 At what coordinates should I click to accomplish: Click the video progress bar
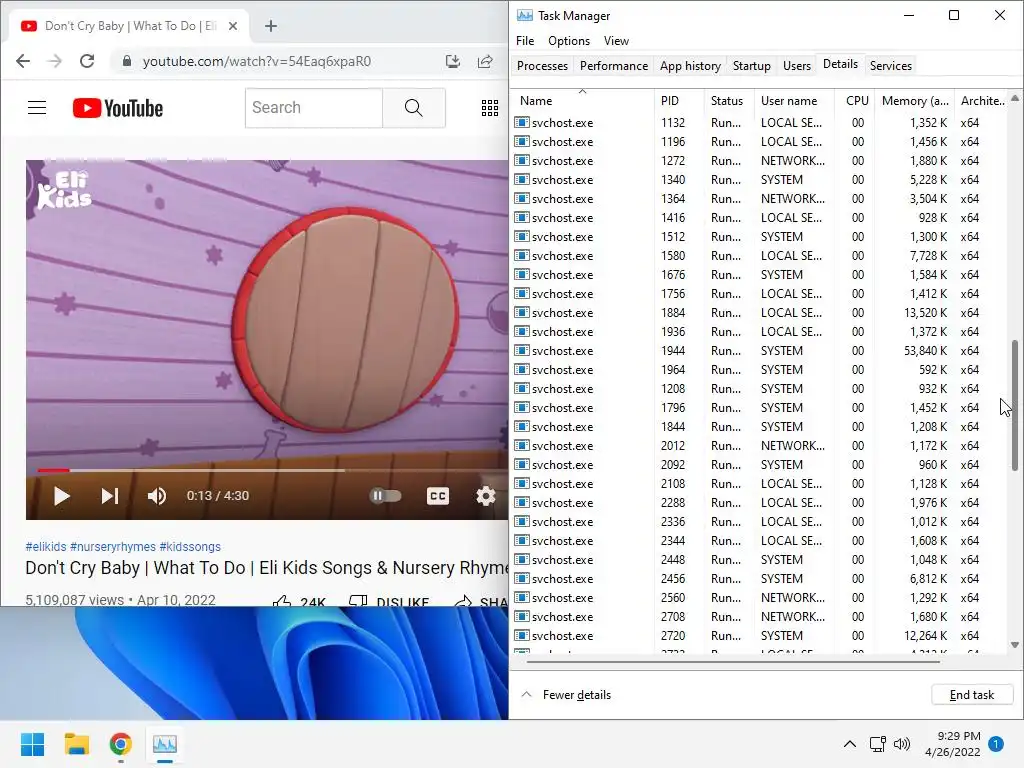point(272,470)
